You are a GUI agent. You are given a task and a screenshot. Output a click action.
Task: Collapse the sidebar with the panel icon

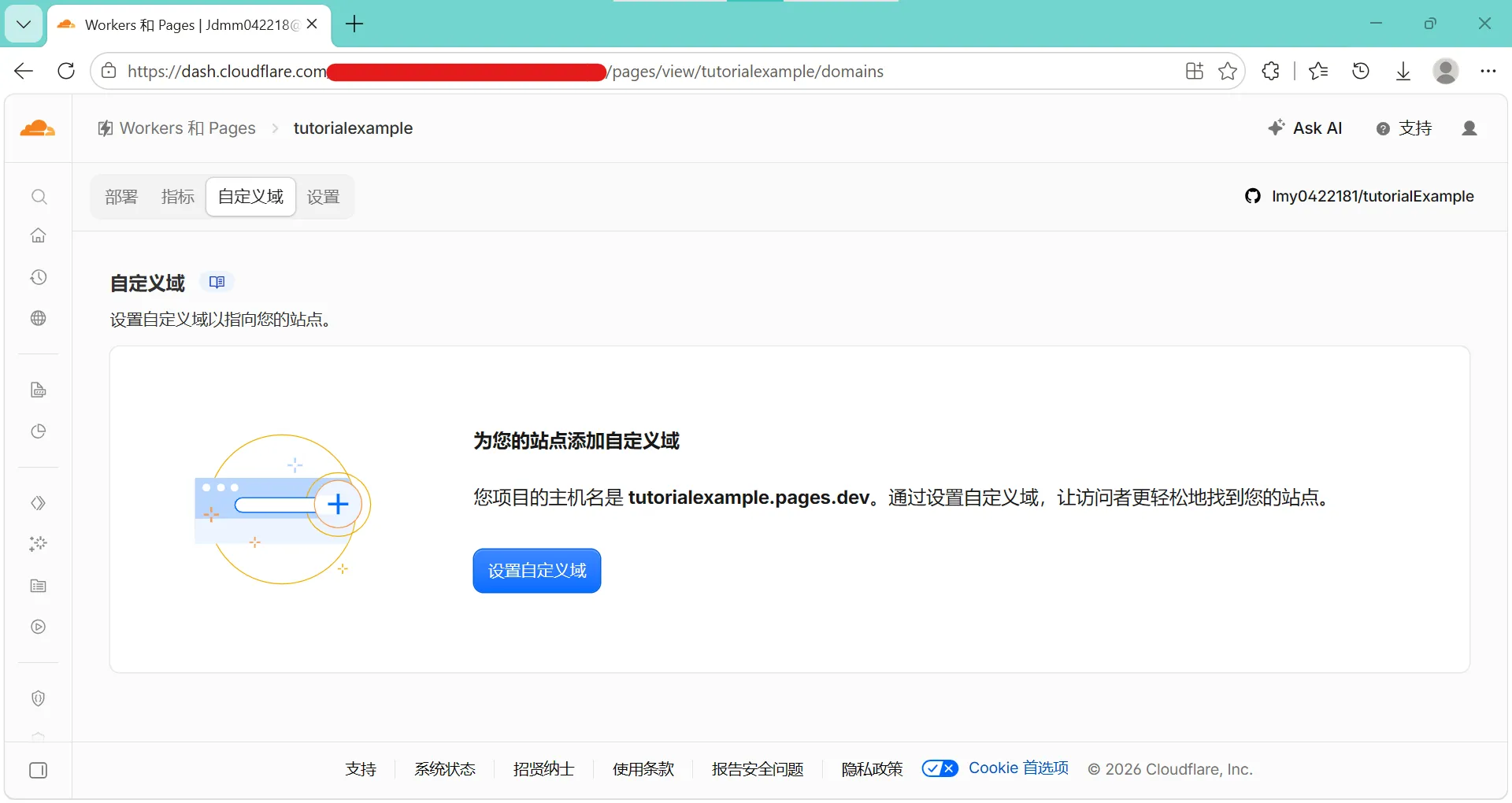(x=39, y=770)
